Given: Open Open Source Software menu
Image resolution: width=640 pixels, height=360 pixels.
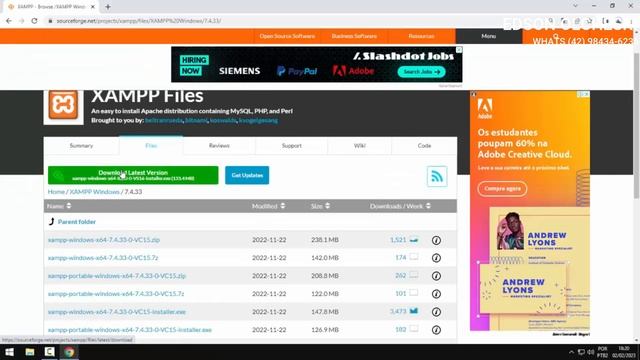Looking at the screenshot, I should [x=287, y=36].
